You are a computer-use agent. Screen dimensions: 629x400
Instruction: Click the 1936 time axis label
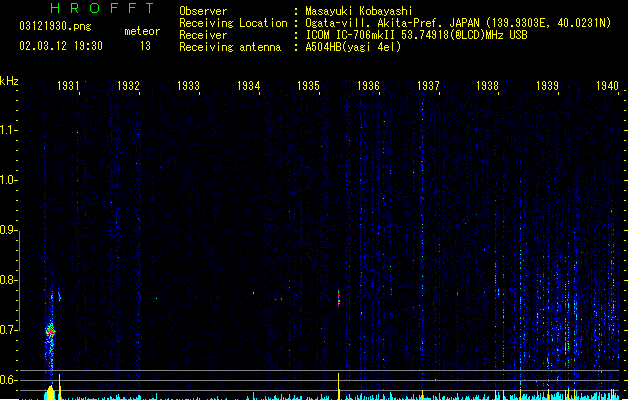pyautogui.click(x=368, y=85)
